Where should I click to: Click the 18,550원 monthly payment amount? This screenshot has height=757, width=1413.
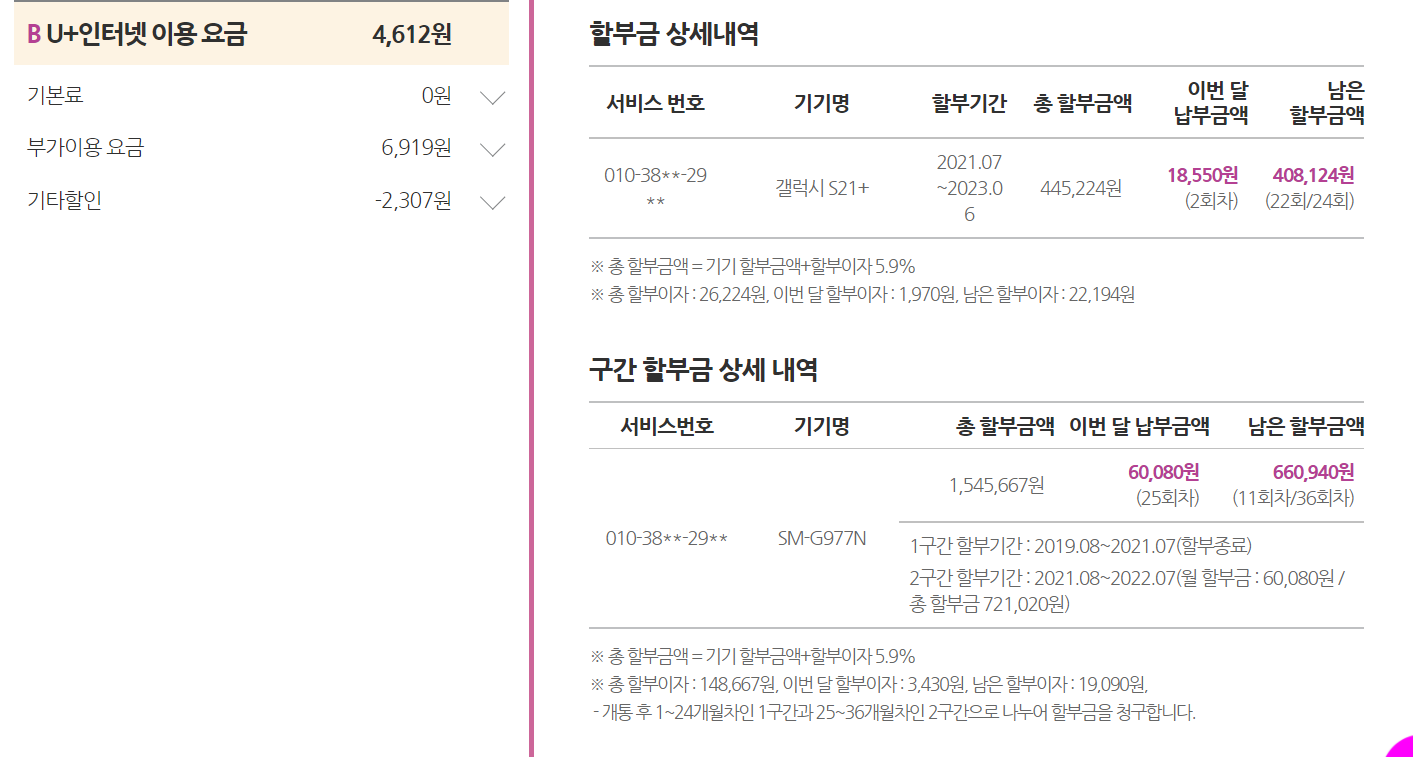(1202, 175)
